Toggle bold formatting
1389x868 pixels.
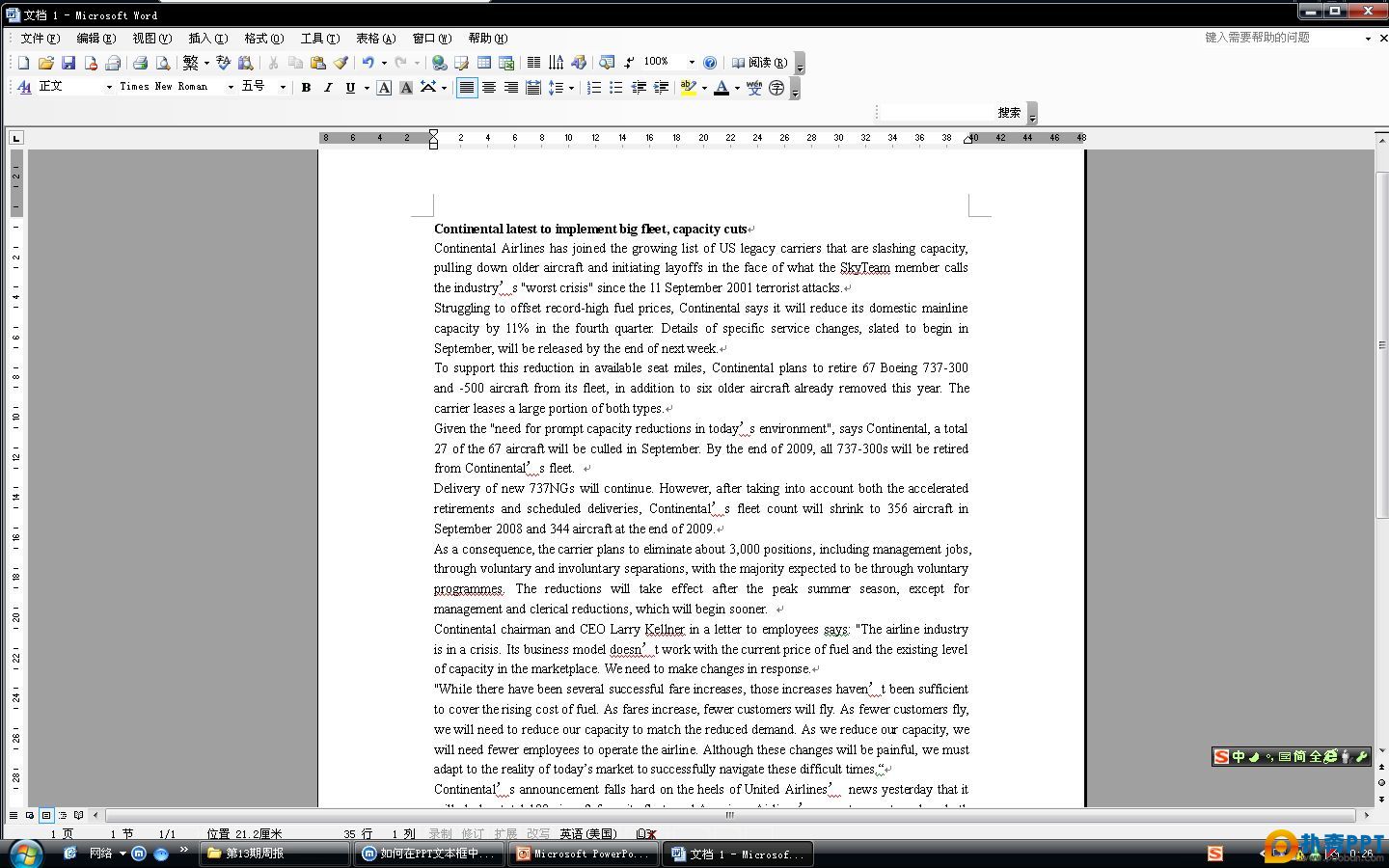click(x=306, y=88)
